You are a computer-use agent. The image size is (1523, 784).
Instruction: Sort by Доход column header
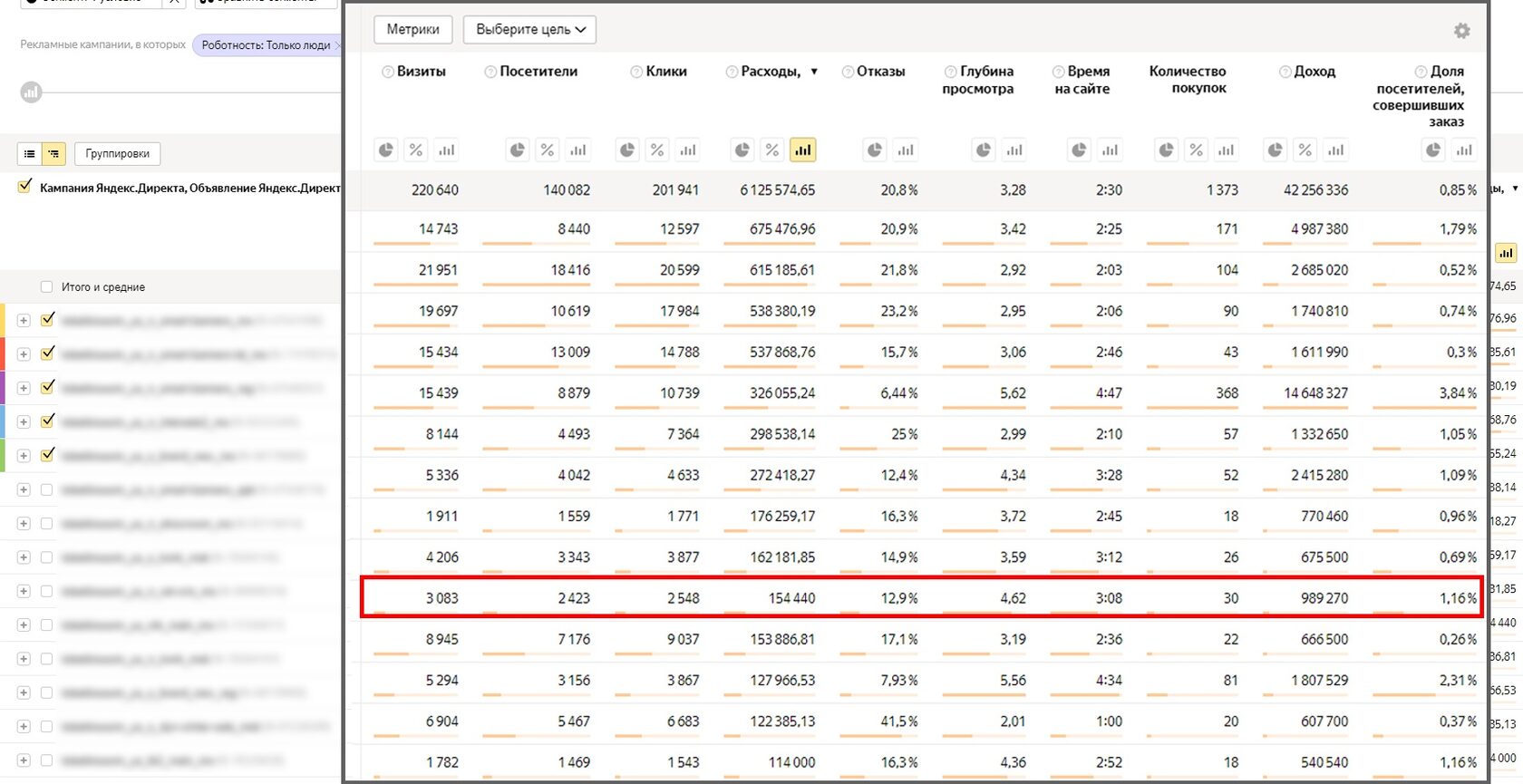click(x=1315, y=72)
